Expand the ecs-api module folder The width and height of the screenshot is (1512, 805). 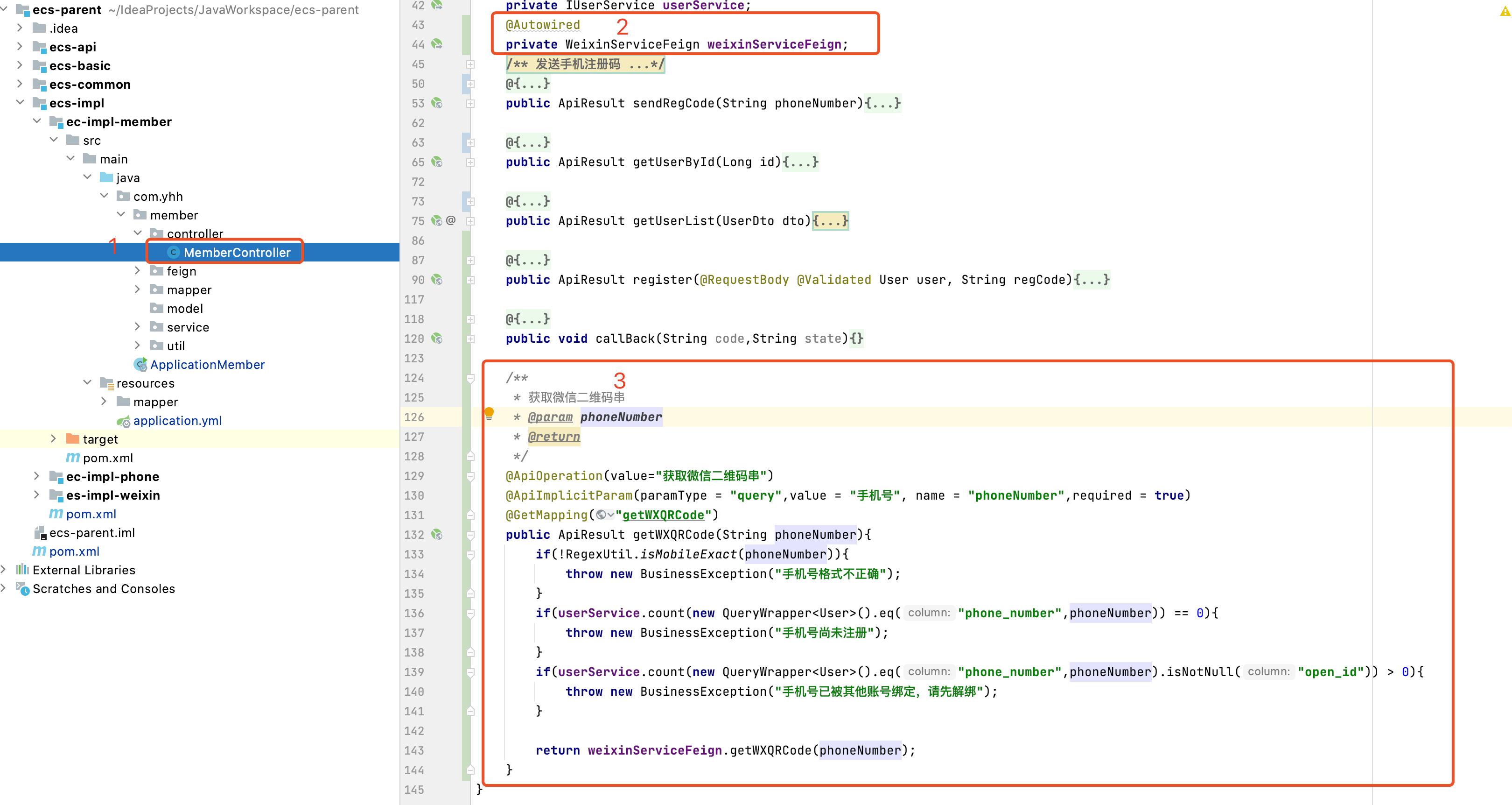(x=20, y=46)
